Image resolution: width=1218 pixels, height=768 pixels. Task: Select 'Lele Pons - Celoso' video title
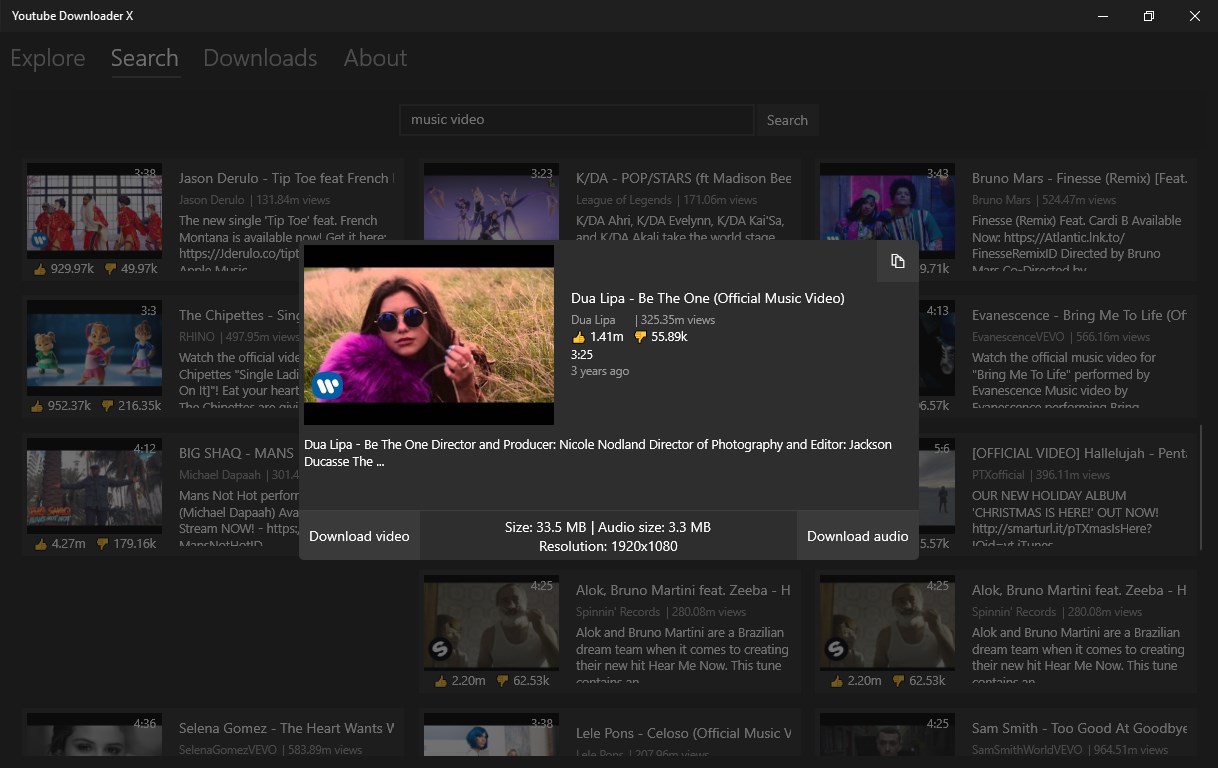point(683,733)
